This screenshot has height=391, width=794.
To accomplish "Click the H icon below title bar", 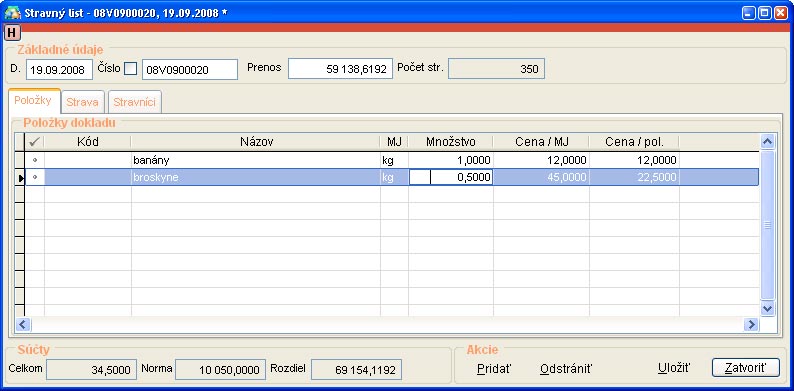I will coord(12,33).
